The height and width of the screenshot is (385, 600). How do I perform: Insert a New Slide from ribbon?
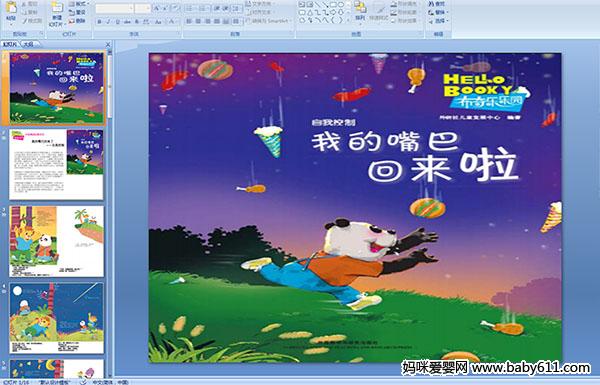(x=57, y=13)
